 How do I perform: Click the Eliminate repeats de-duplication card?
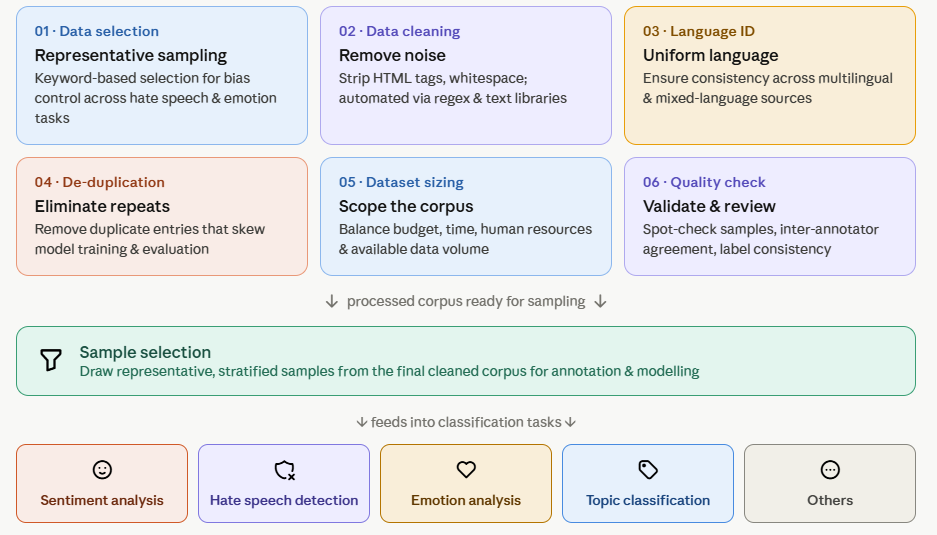tap(162, 216)
